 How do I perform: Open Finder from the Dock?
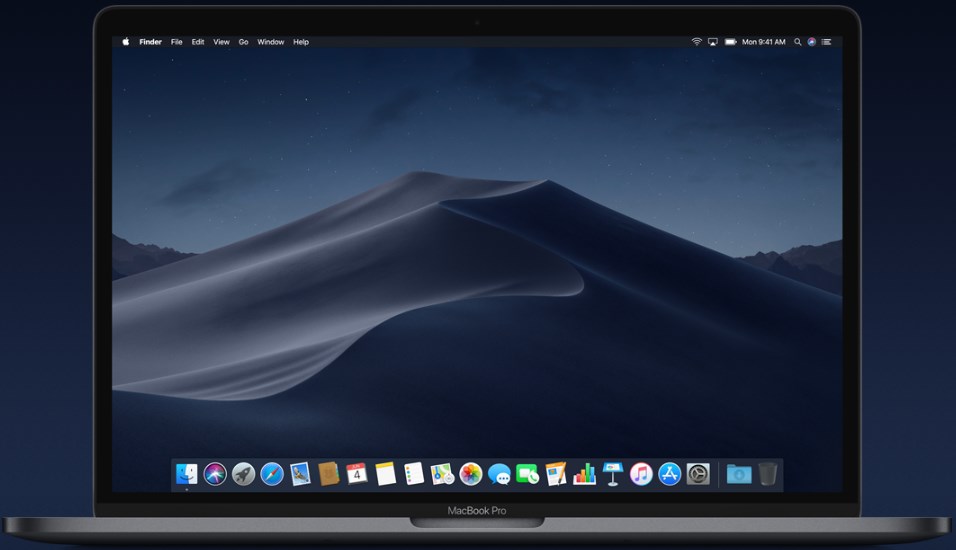pos(187,474)
